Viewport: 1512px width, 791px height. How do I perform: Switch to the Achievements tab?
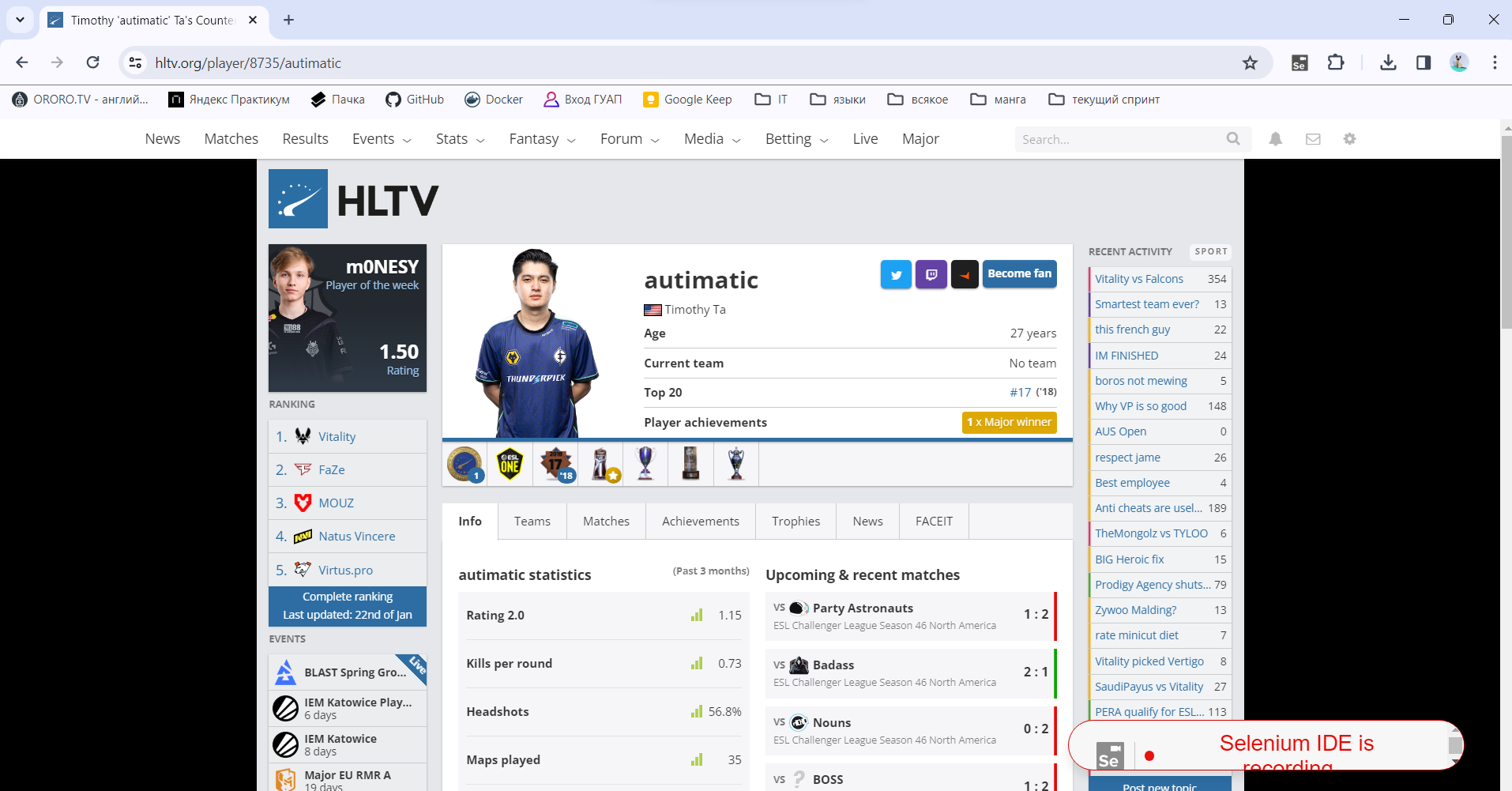[701, 522]
